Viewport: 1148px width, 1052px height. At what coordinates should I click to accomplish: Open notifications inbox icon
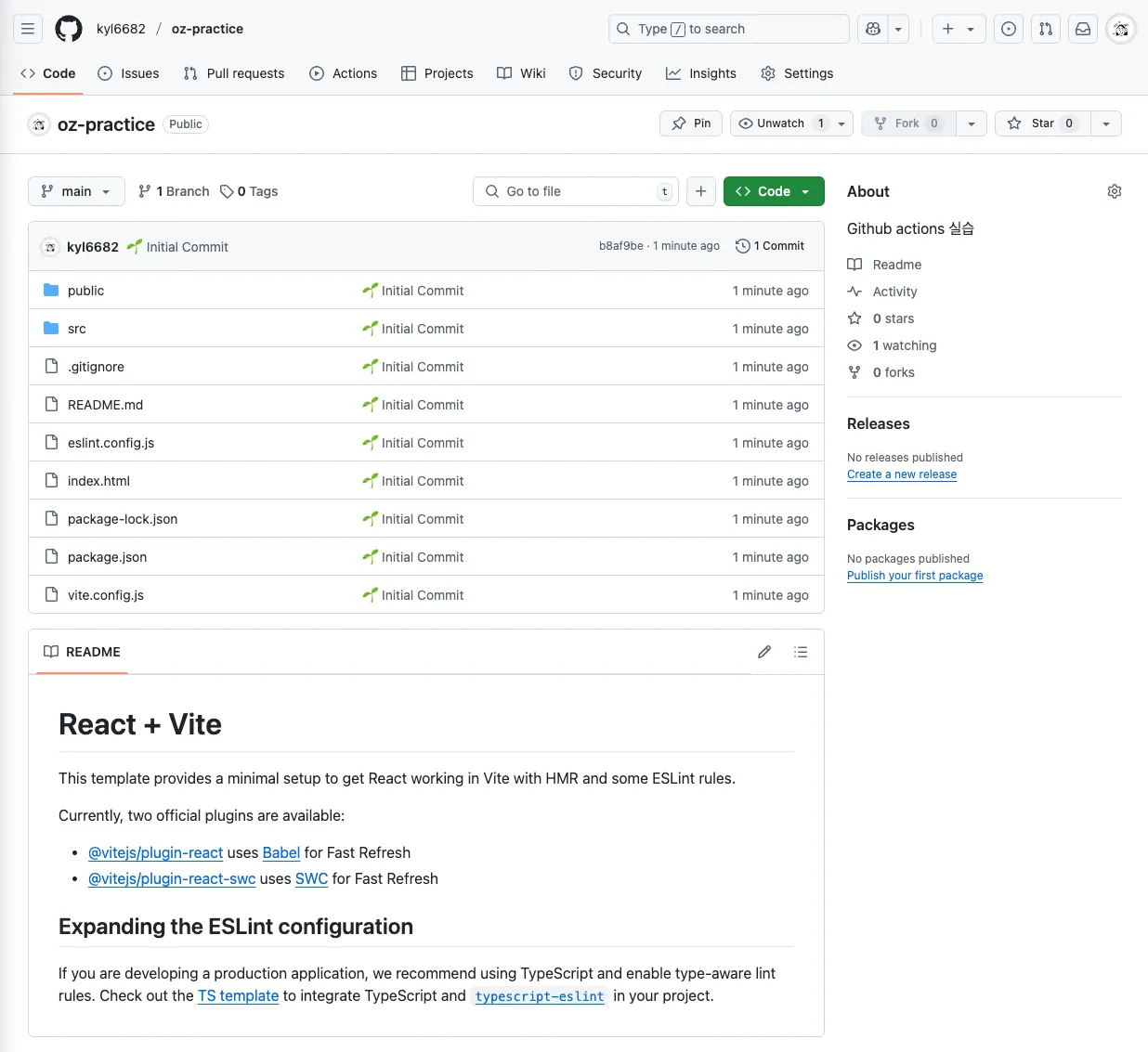tap(1083, 29)
